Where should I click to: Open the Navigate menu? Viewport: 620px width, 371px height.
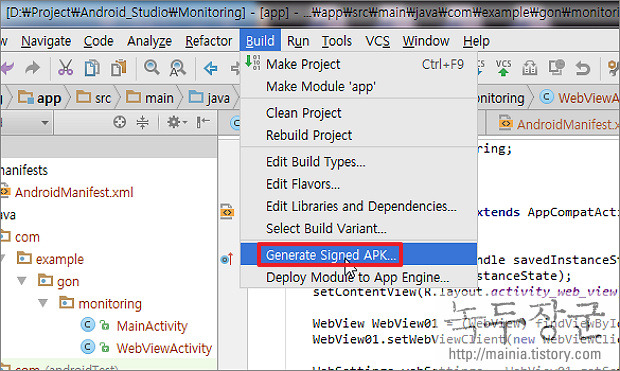point(46,41)
